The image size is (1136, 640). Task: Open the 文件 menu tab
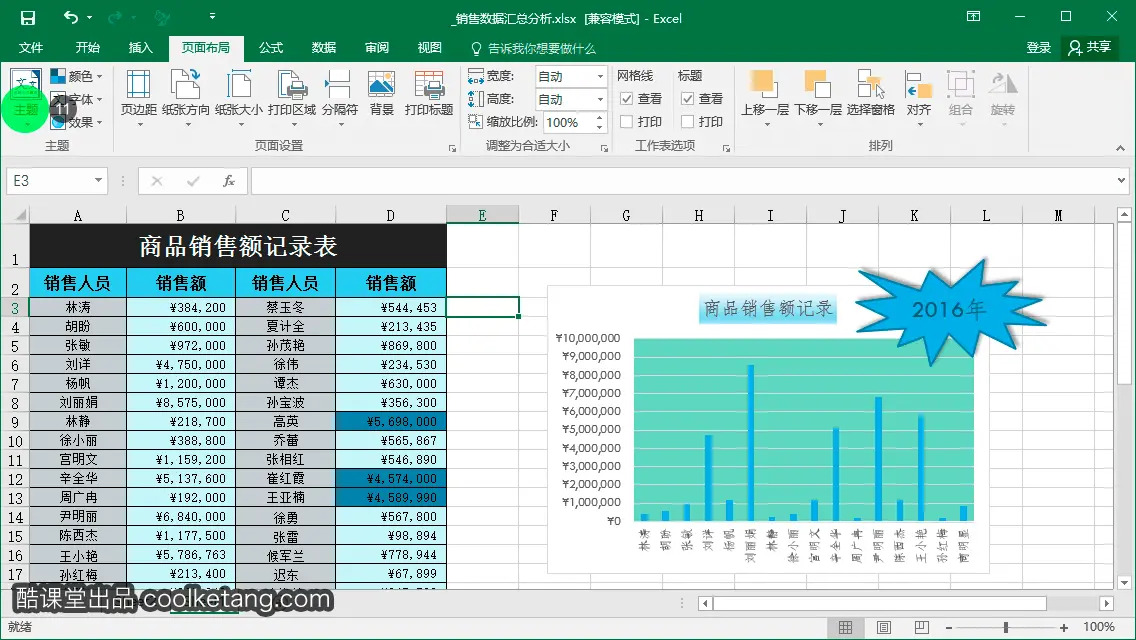click(30, 48)
